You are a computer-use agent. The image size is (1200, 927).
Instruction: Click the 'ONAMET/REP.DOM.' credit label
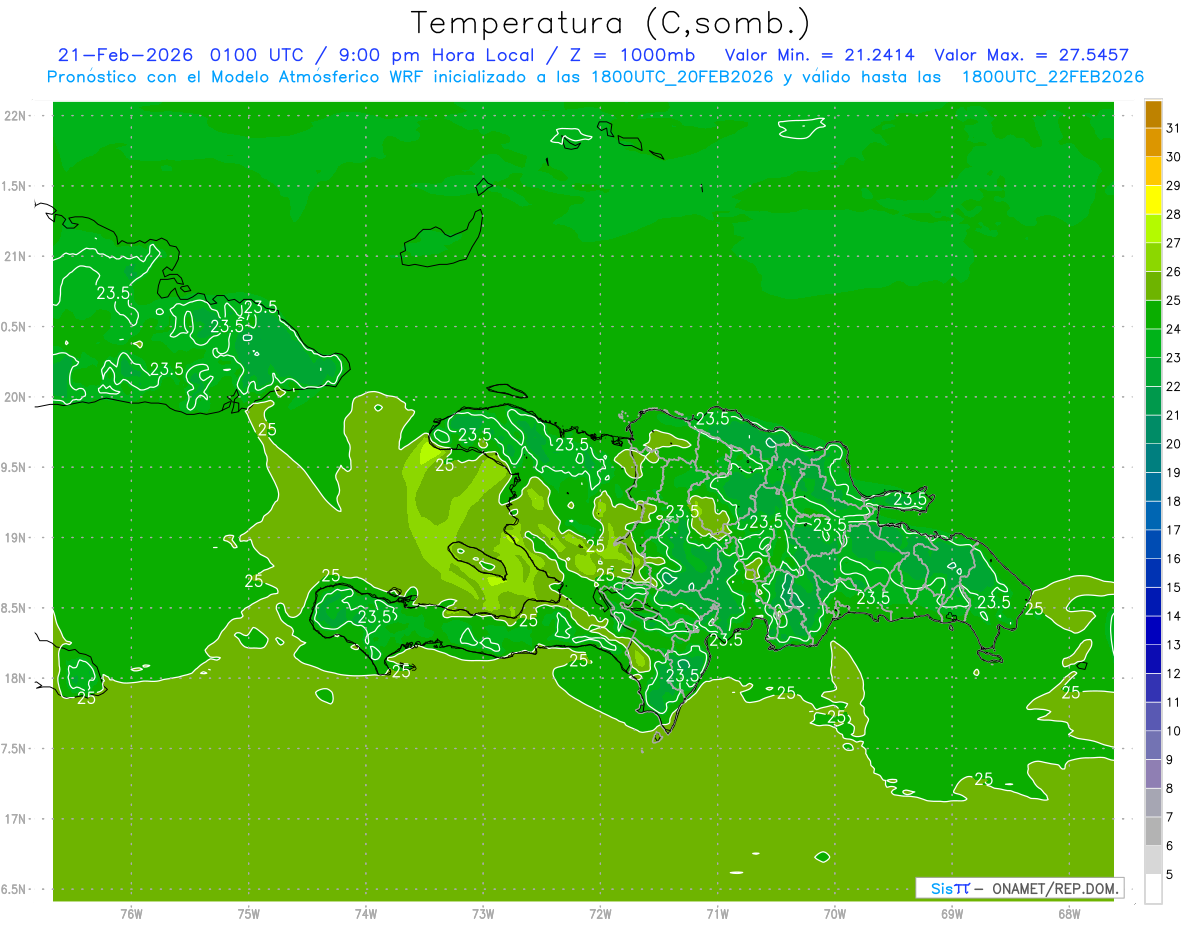click(x=1055, y=888)
